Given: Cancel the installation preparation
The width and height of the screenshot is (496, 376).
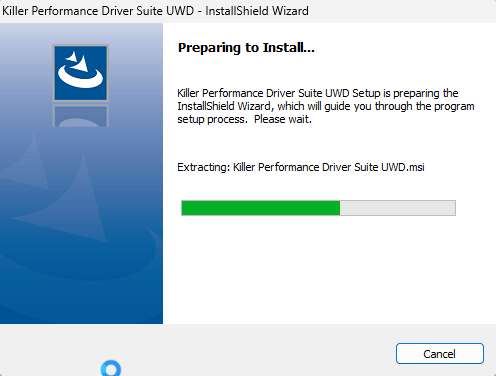Looking at the screenshot, I should 440,353.
